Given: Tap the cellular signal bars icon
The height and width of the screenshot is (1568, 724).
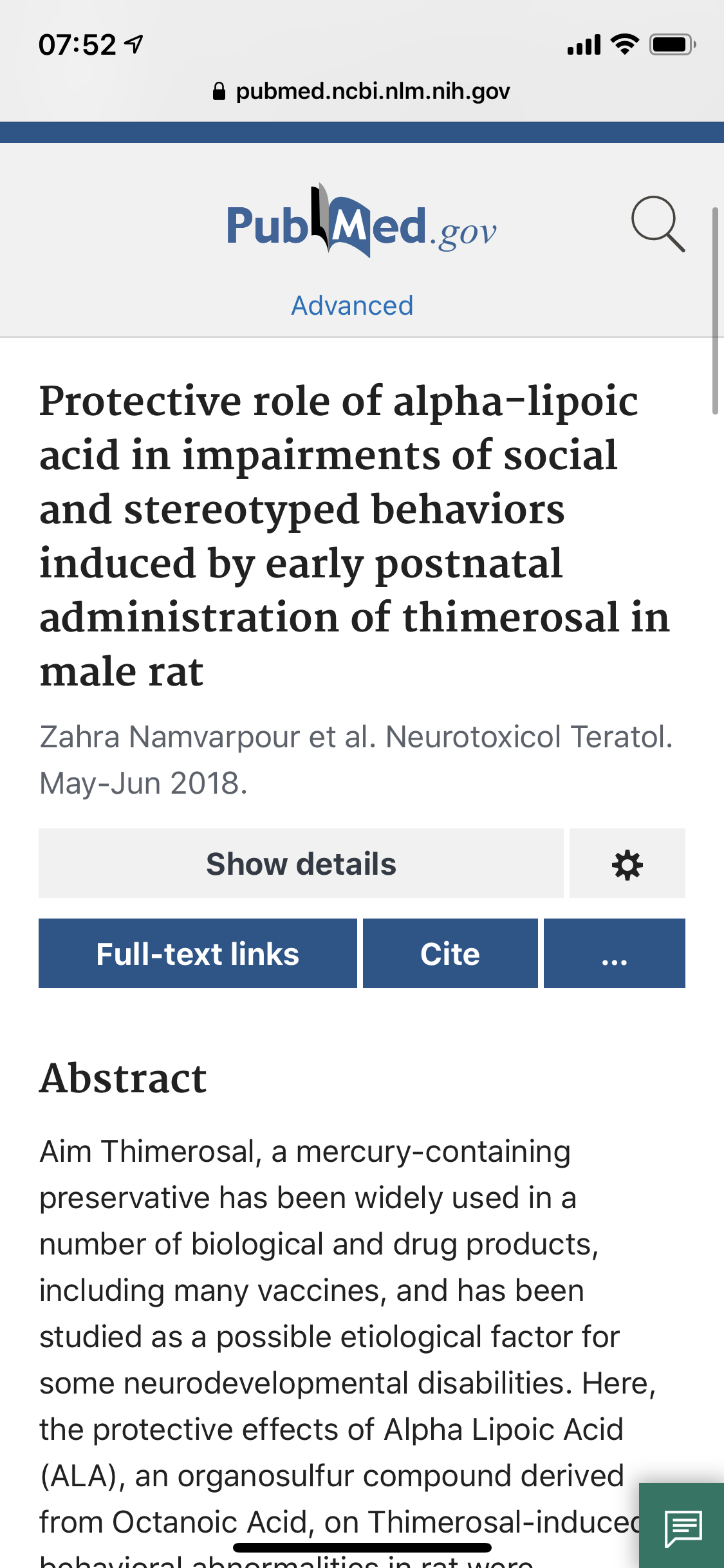Looking at the screenshot, I should [584, 45].
